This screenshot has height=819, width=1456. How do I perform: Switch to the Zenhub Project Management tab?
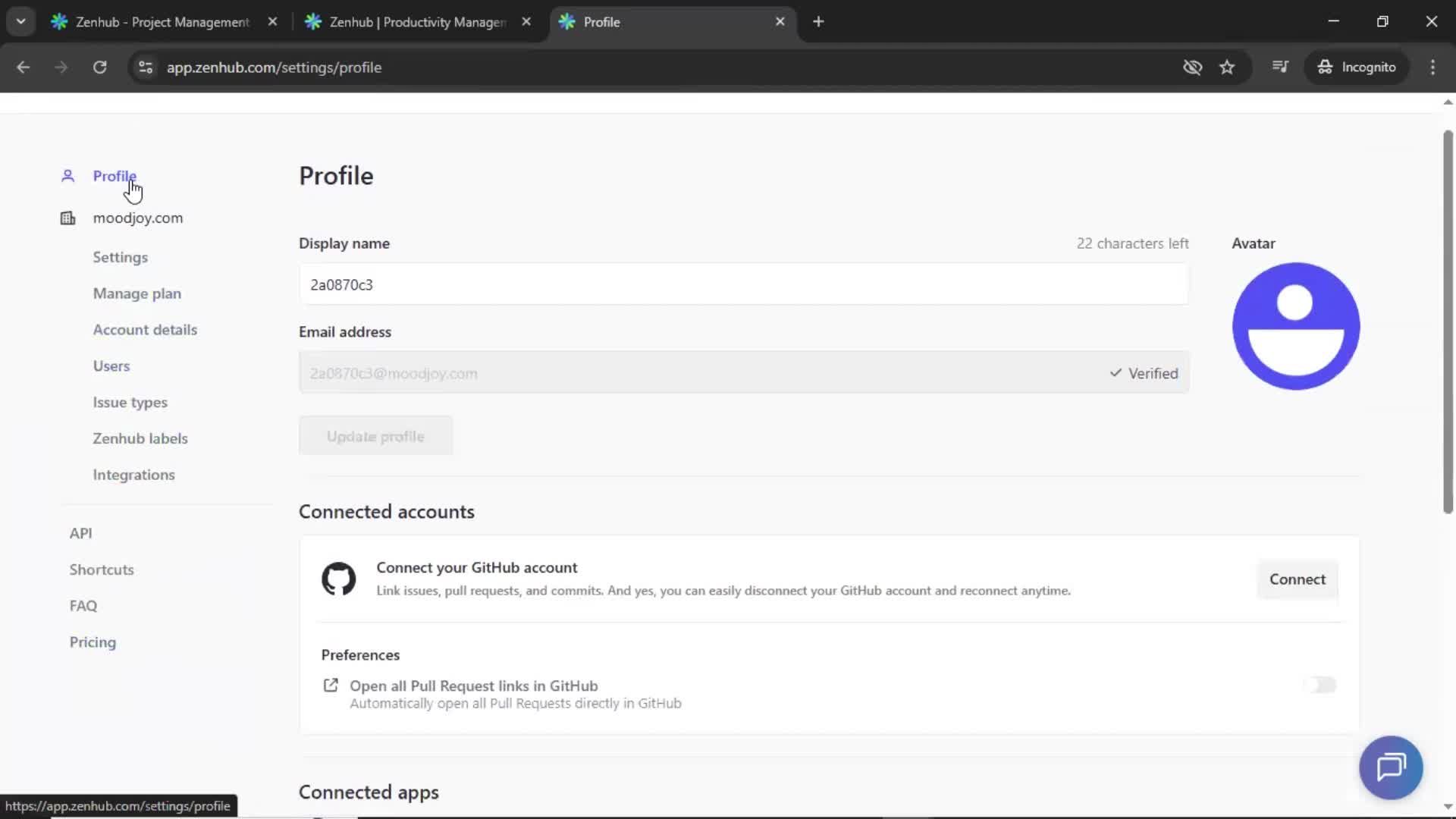pos(152,22)
